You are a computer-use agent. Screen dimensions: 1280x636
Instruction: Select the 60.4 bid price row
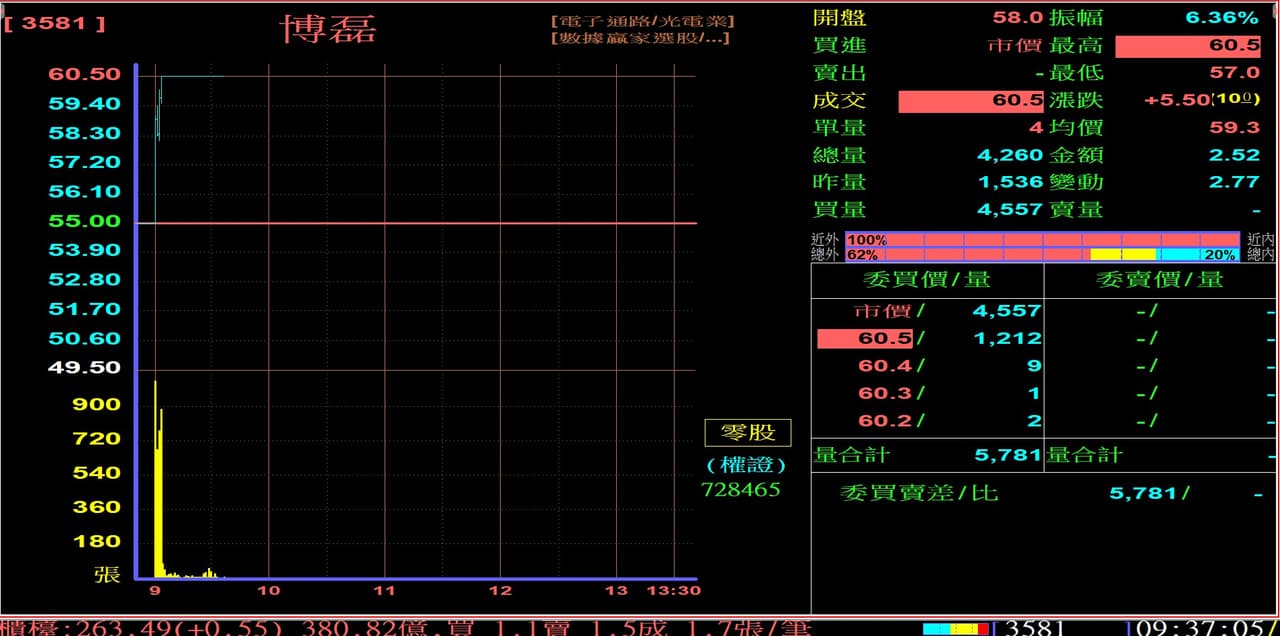click(927, 366)
